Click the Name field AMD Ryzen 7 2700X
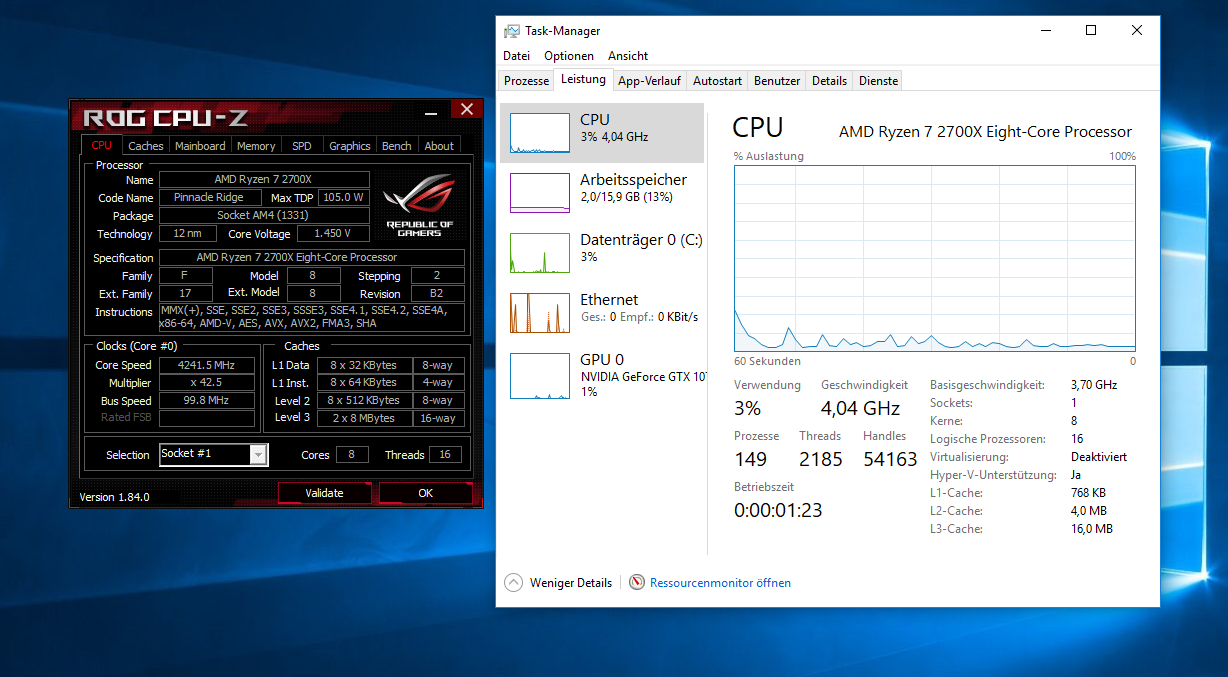Image resolution: width=1228 pixels, height=677 pixels. point(264,180)
